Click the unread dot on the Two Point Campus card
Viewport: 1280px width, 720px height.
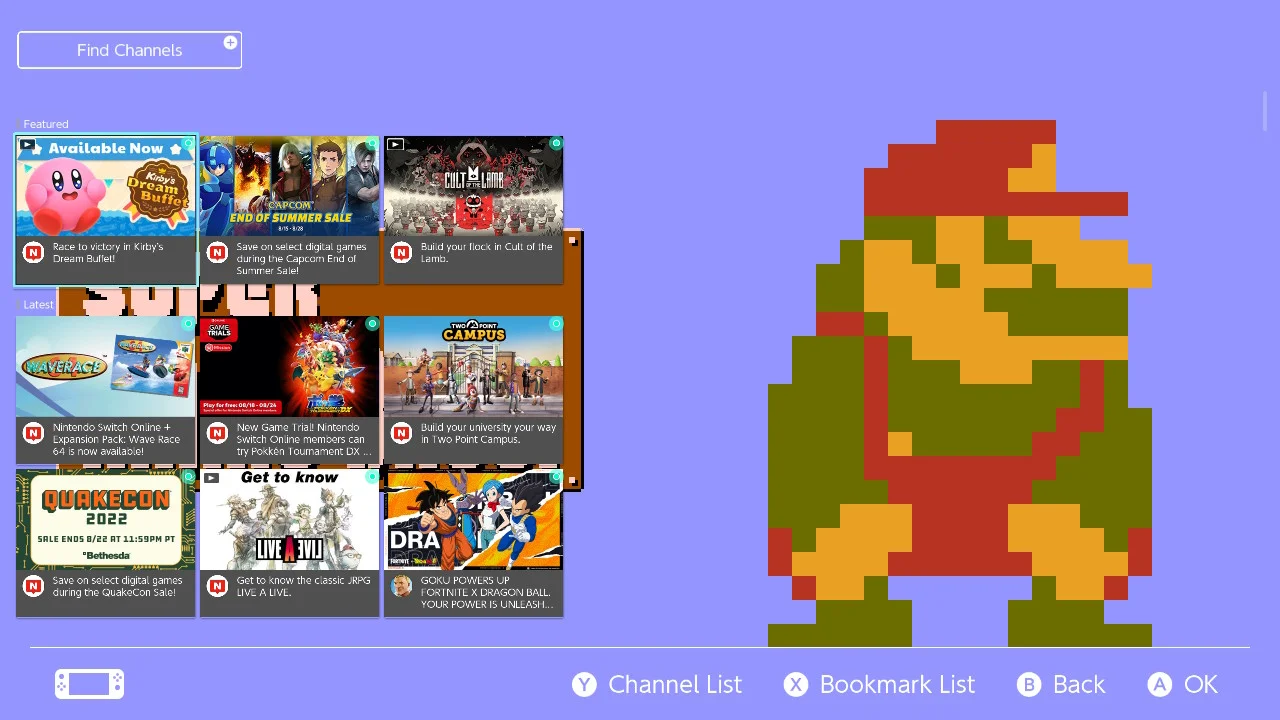[556, 324]
